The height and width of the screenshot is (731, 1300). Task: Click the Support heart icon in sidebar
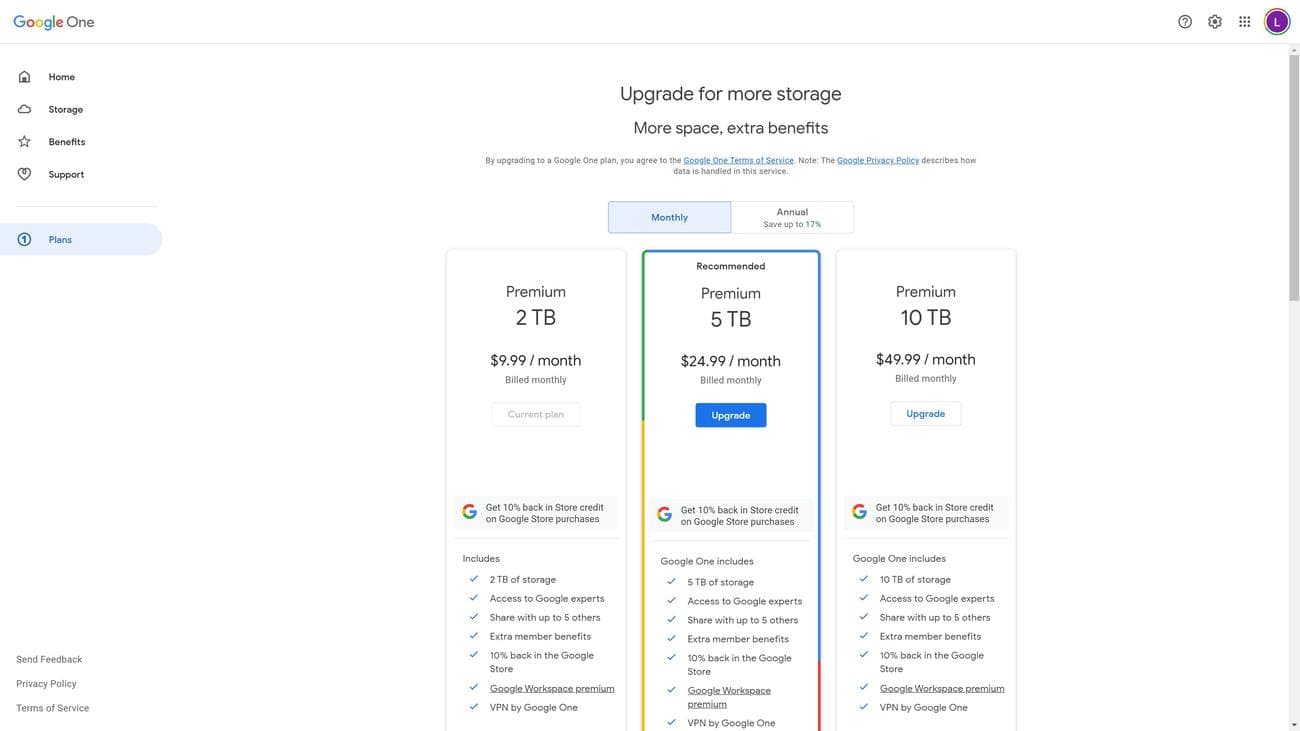point(25,174)
